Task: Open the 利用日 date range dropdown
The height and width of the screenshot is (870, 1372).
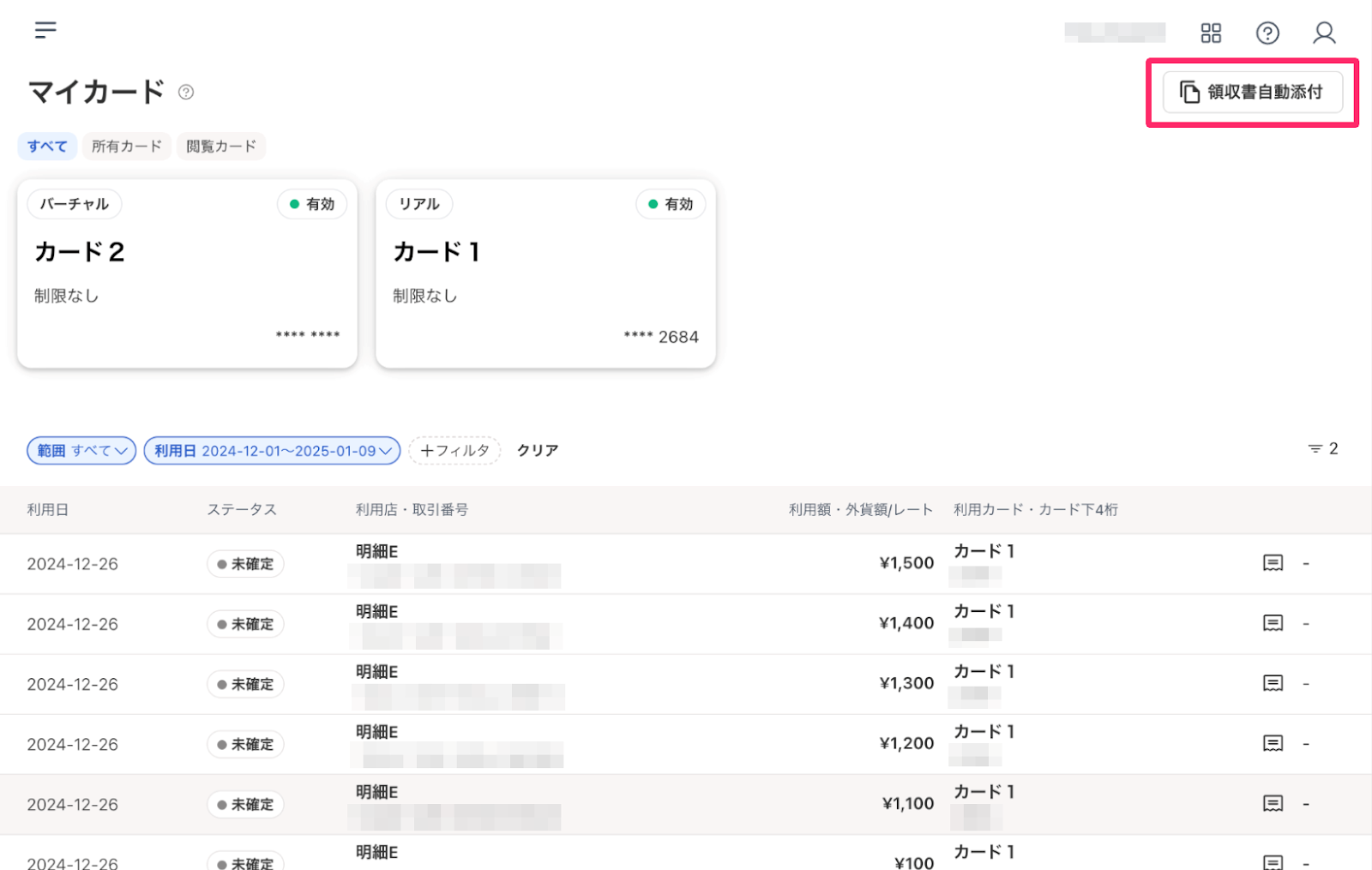Action: (271, 450)
